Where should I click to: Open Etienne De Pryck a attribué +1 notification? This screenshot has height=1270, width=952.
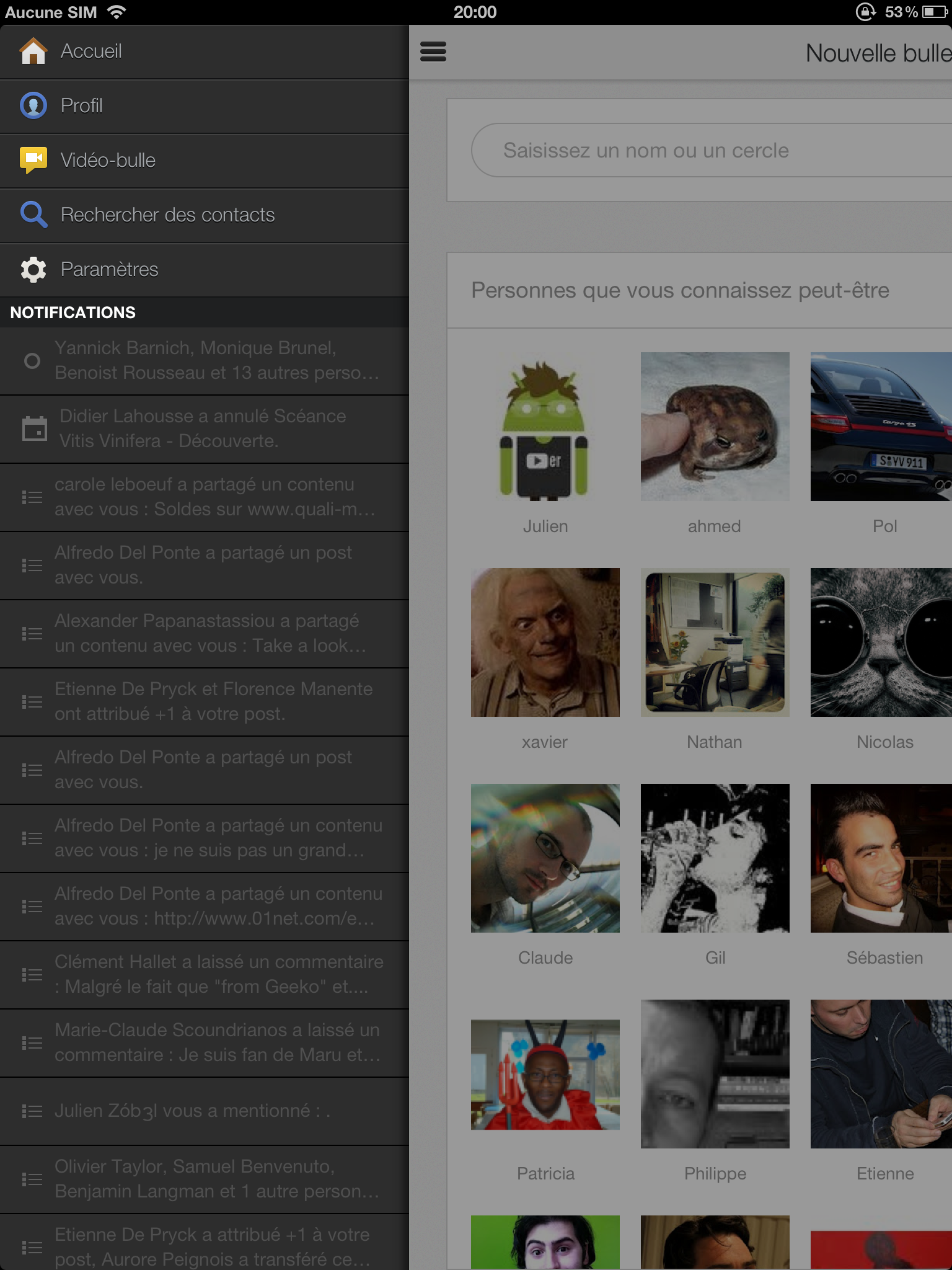click(205, 1242)
